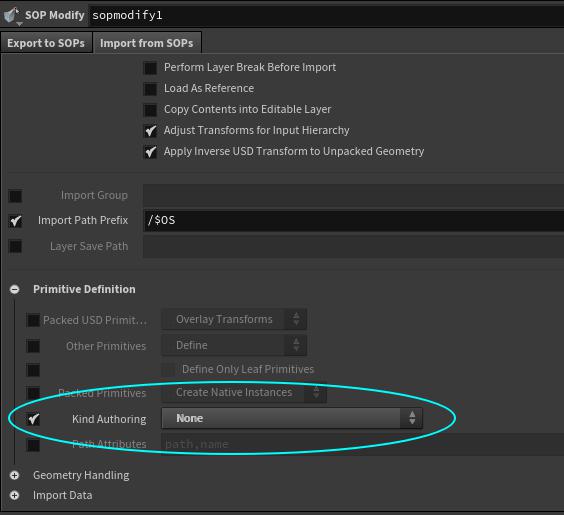The width and height of the screenshot is (564, 515).
Task: Select the Import from SOPs tab
Action: click(147, 43)
